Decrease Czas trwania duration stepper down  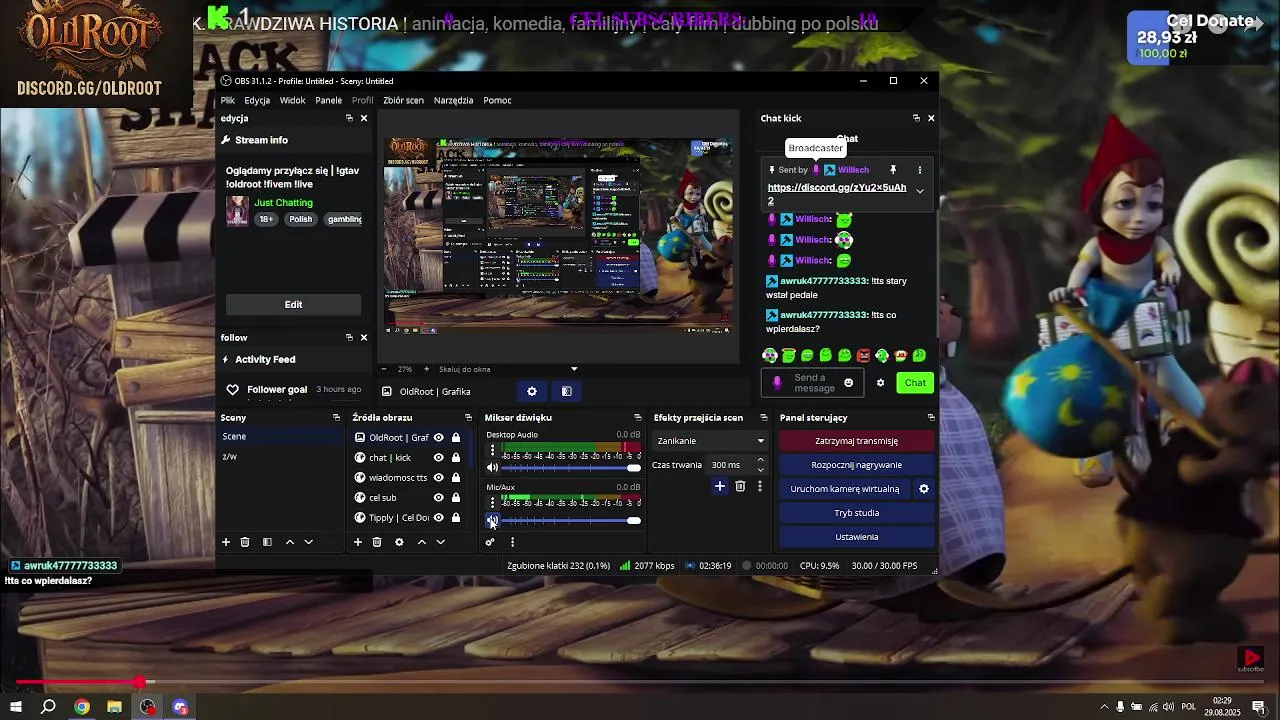(761, 469)
